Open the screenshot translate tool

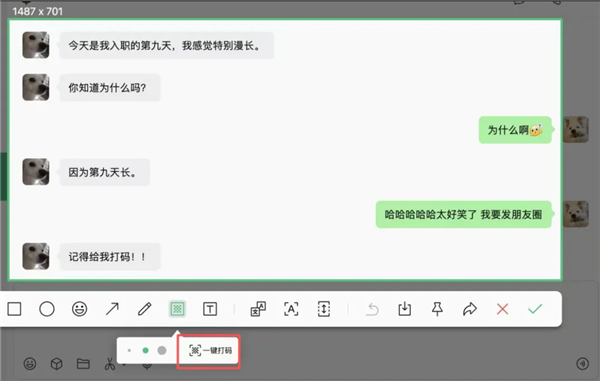258,309
